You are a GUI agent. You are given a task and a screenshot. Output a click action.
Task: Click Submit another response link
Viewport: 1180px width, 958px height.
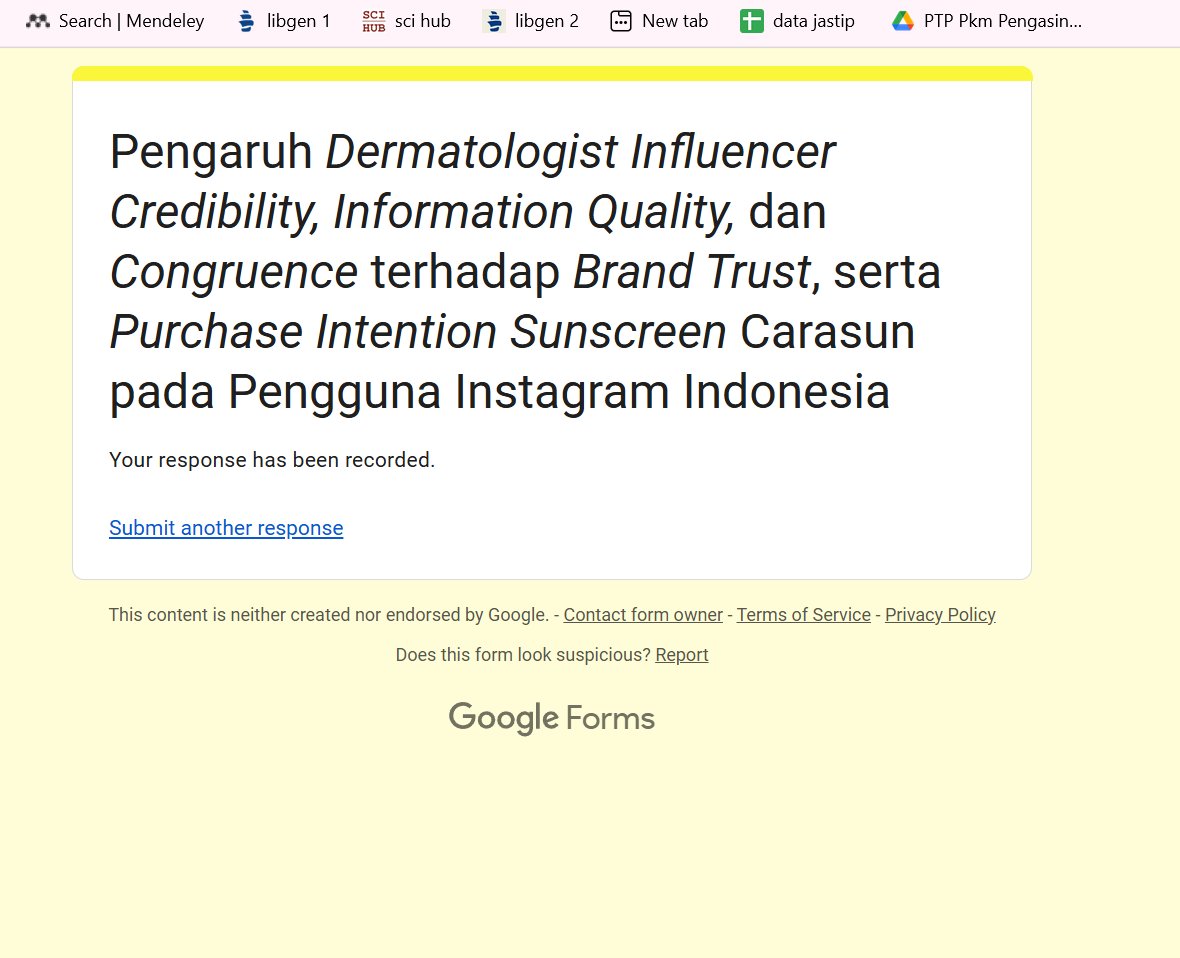click(x=226, y=528)
